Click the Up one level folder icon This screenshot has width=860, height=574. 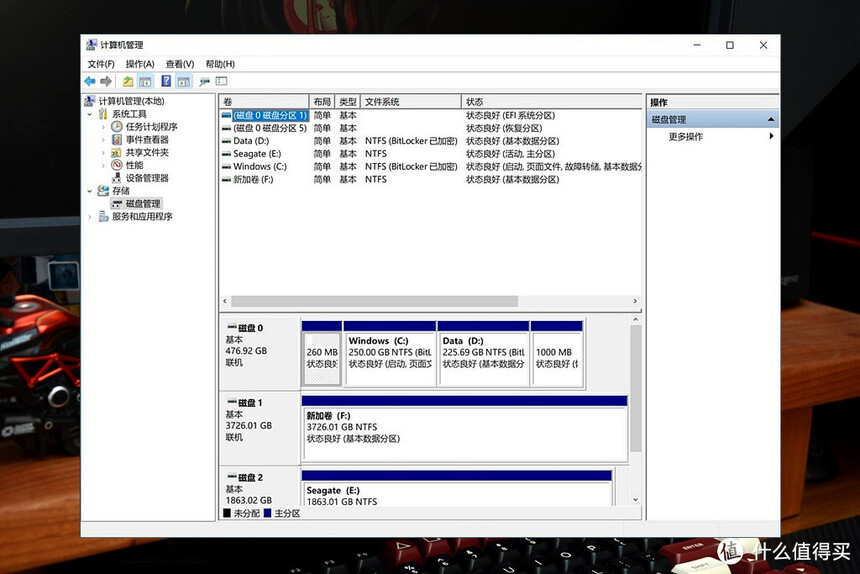pos(128,81)
